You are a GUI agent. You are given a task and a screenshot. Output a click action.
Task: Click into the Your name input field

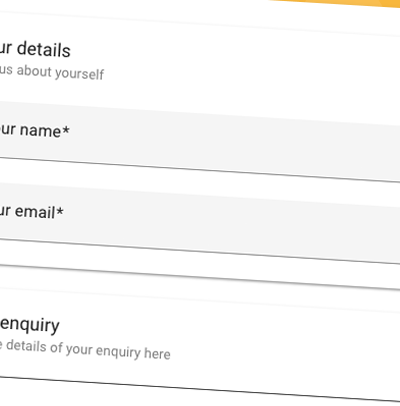pyautogui.click(x=200, y=141)
